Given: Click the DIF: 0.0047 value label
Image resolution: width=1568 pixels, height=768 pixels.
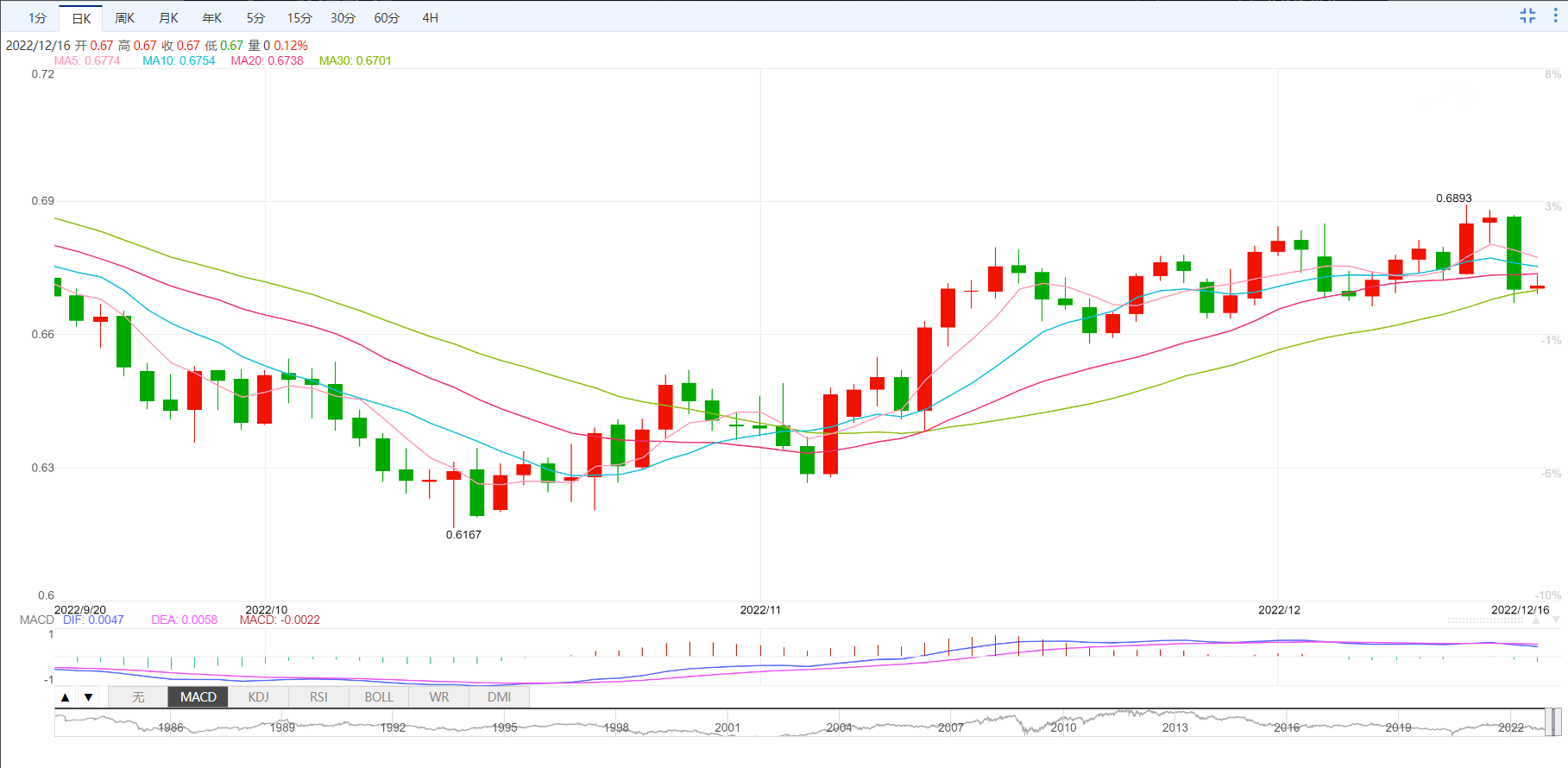Looking at the screenshot, I should pos(93,620).
